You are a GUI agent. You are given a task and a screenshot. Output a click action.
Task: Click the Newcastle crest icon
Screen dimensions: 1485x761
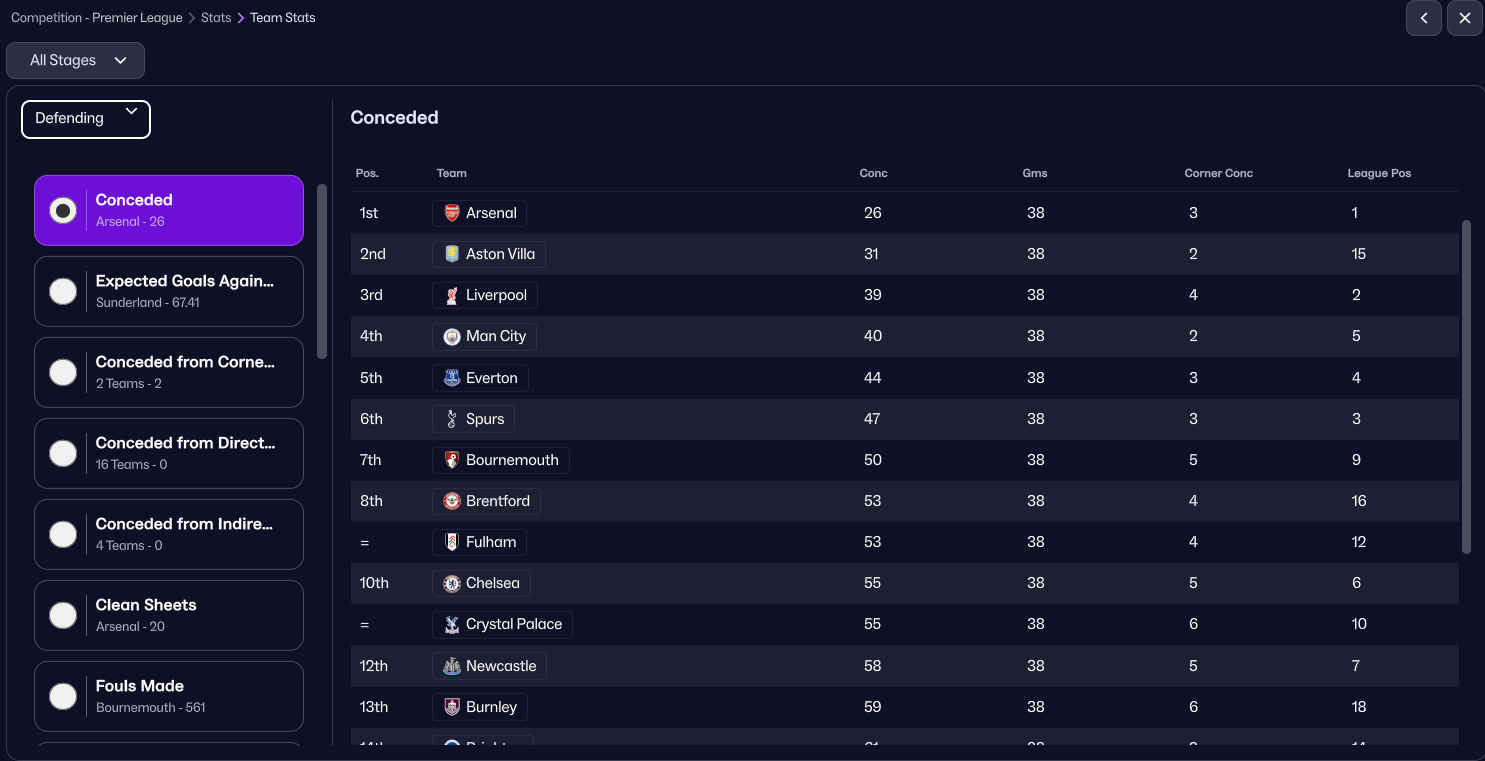click(452, 666)
